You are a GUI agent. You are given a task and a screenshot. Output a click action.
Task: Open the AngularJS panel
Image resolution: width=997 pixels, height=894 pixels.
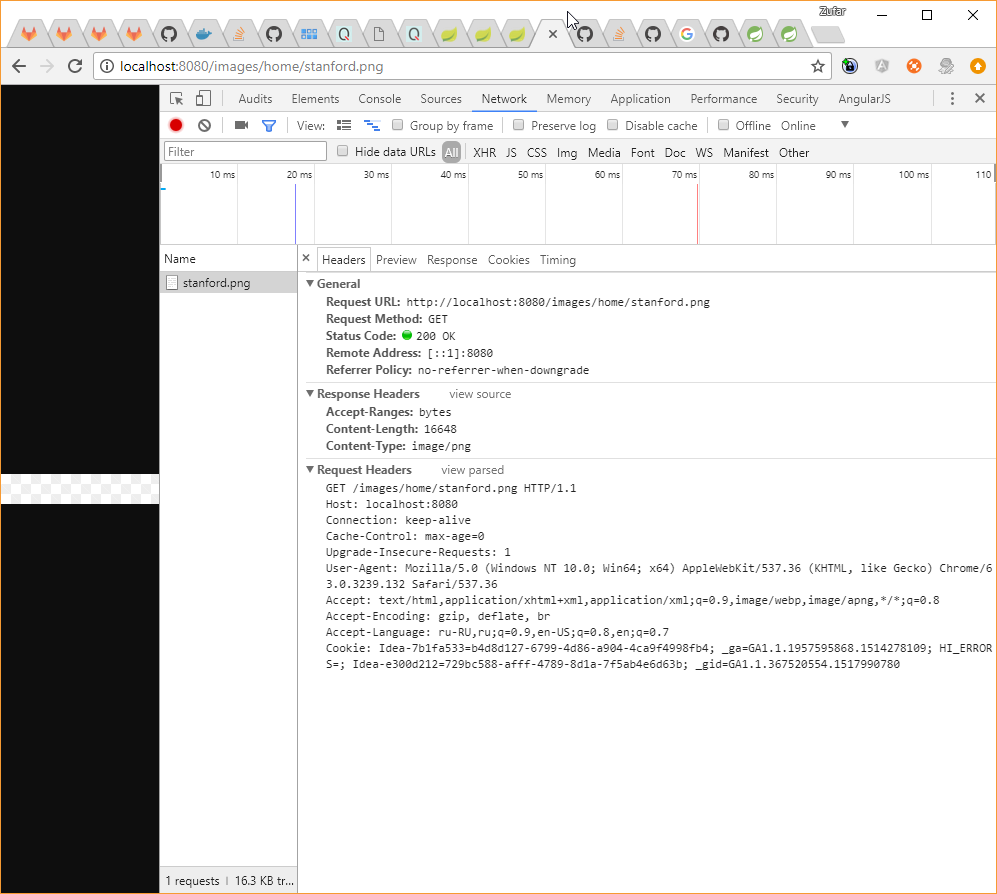(x=864, y=99)
